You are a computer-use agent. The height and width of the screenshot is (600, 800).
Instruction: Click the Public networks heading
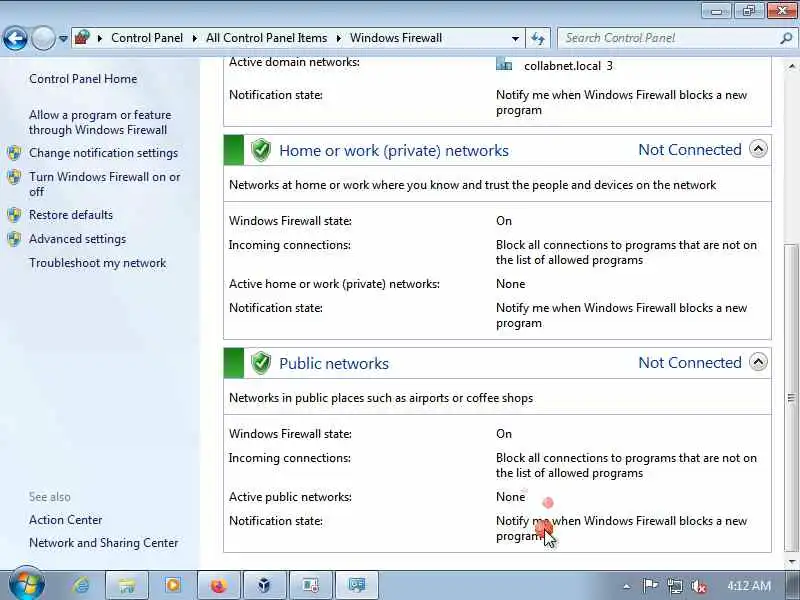point(334,363)
